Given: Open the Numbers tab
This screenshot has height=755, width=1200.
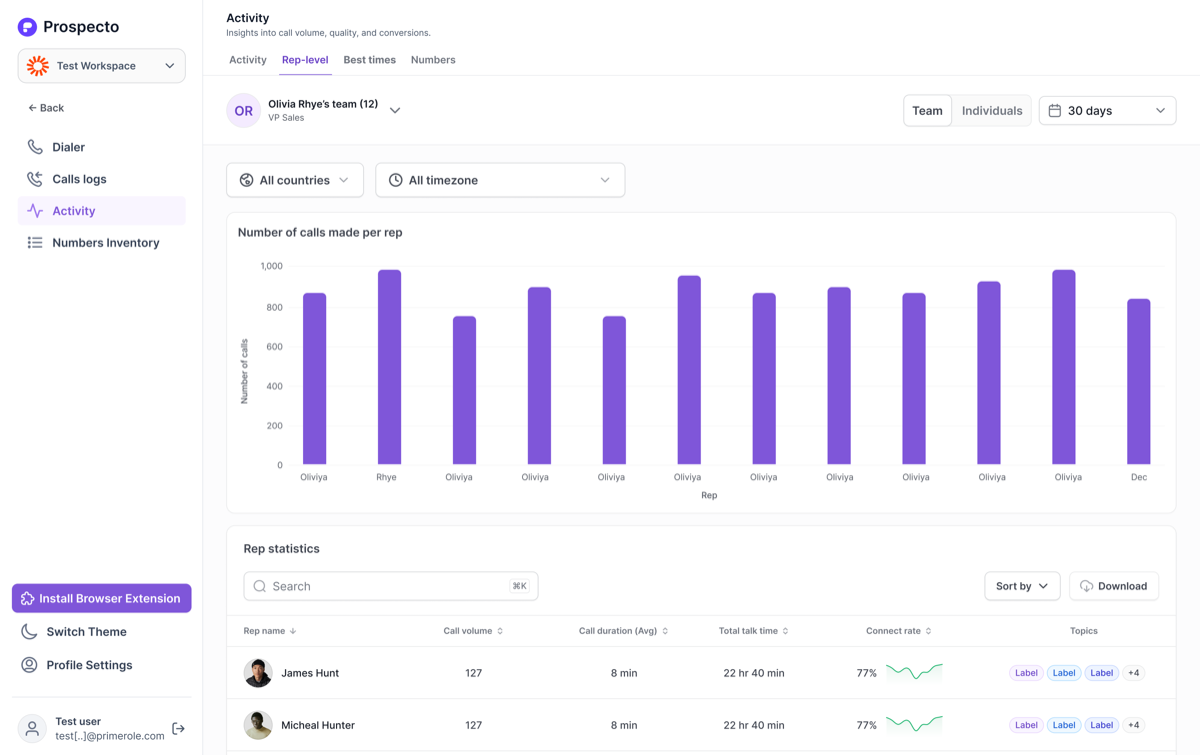Looking at the screenshot, I should coord(433,60).
